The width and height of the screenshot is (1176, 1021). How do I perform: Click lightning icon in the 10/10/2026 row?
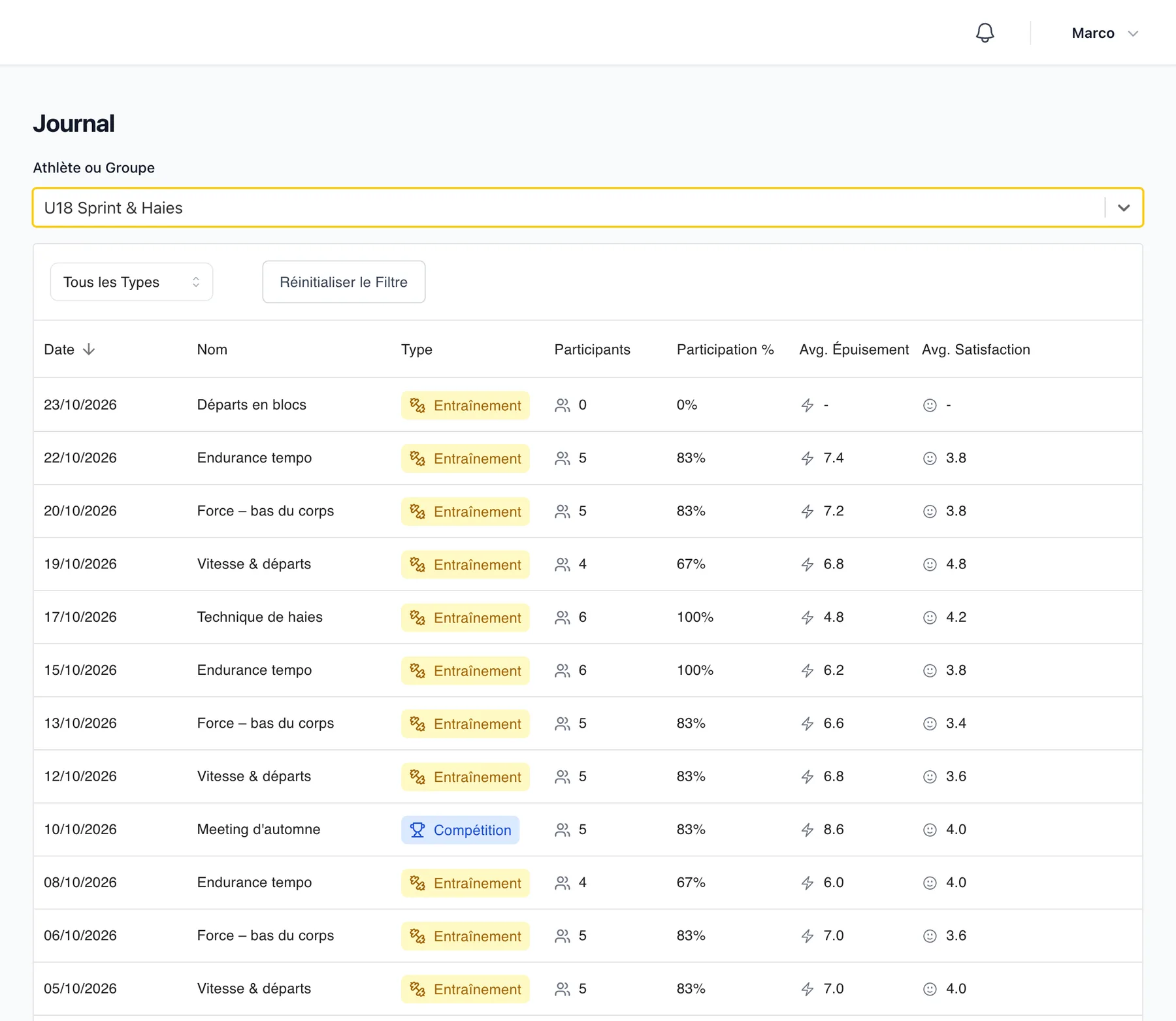click(808, 830)
